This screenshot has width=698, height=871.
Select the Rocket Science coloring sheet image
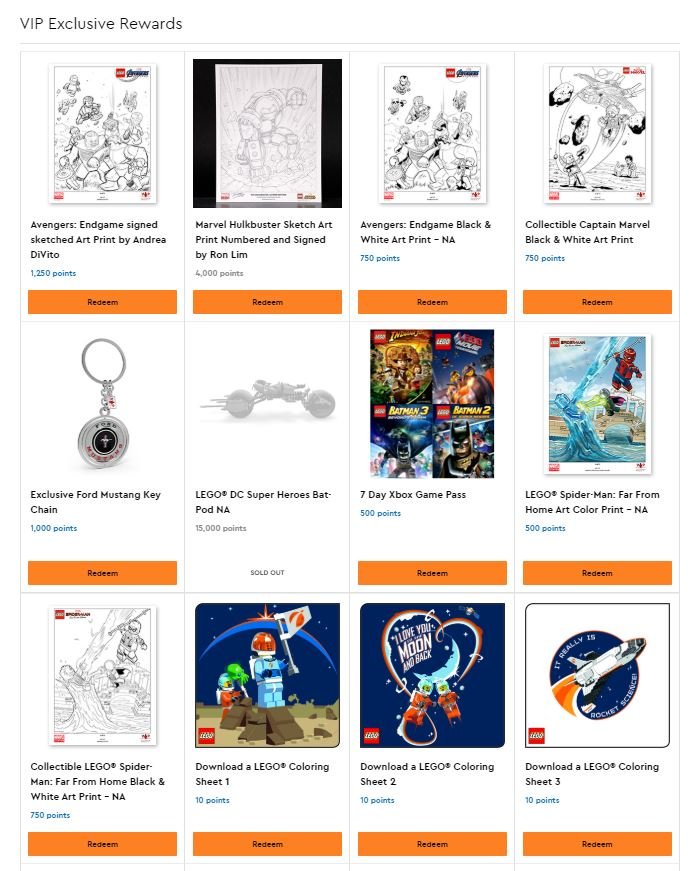click(597, 675)
